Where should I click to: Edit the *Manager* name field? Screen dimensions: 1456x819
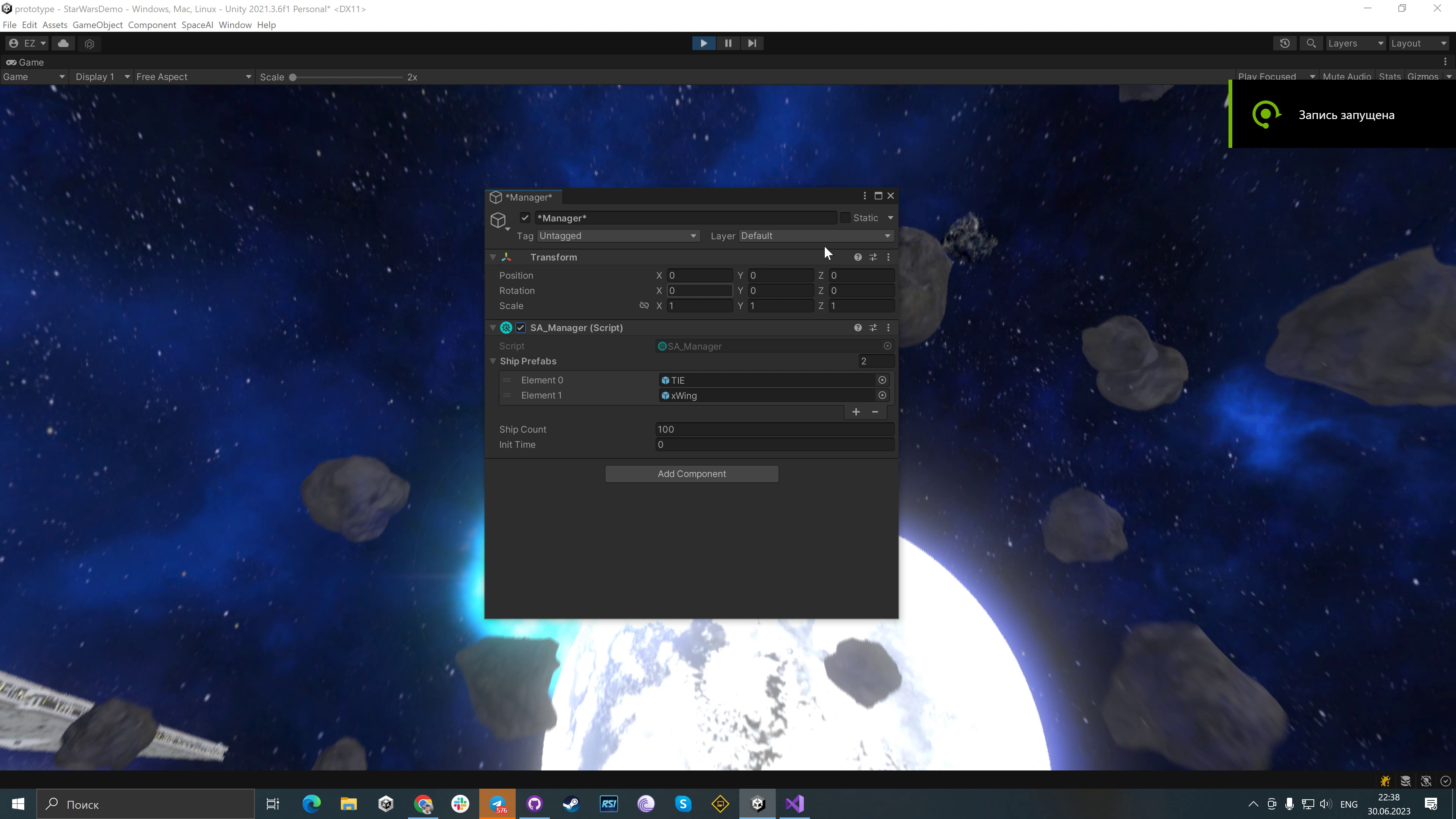coord(686,218)
